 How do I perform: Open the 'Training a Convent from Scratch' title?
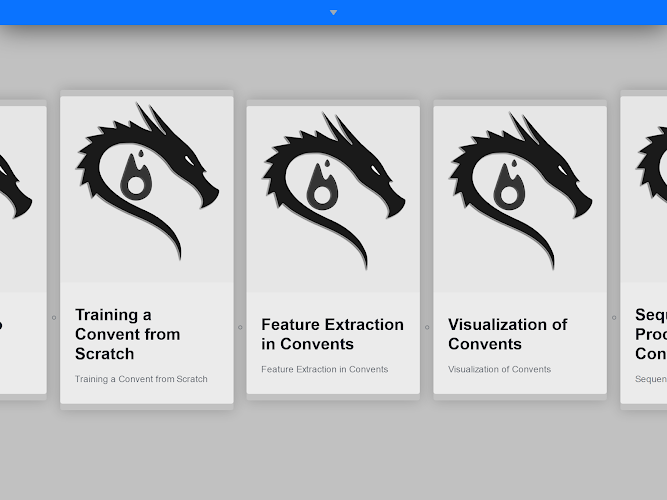(x=127, y=334)
